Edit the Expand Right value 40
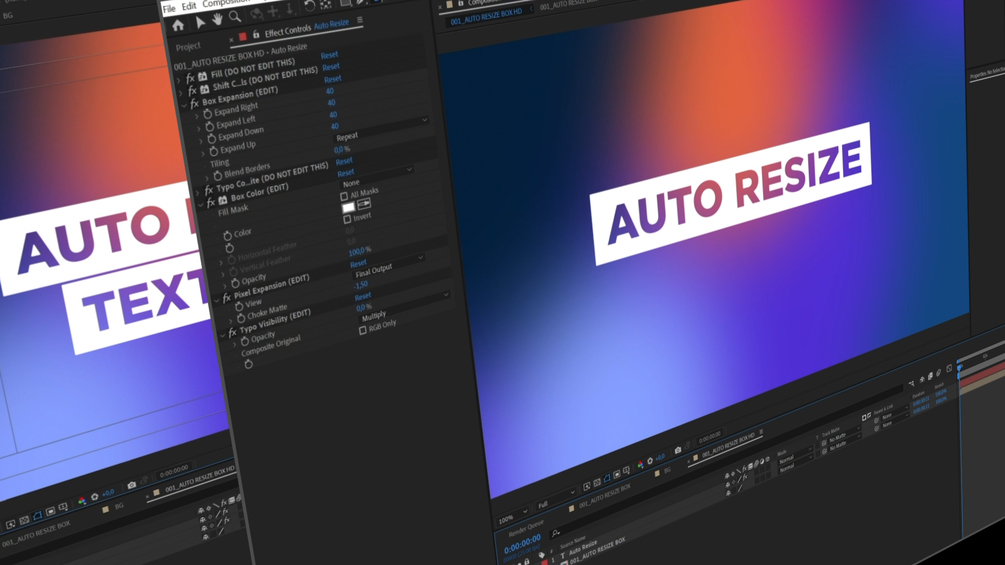Image resolution: width=1005 pixels, height=565 pixels. [329, 91]
